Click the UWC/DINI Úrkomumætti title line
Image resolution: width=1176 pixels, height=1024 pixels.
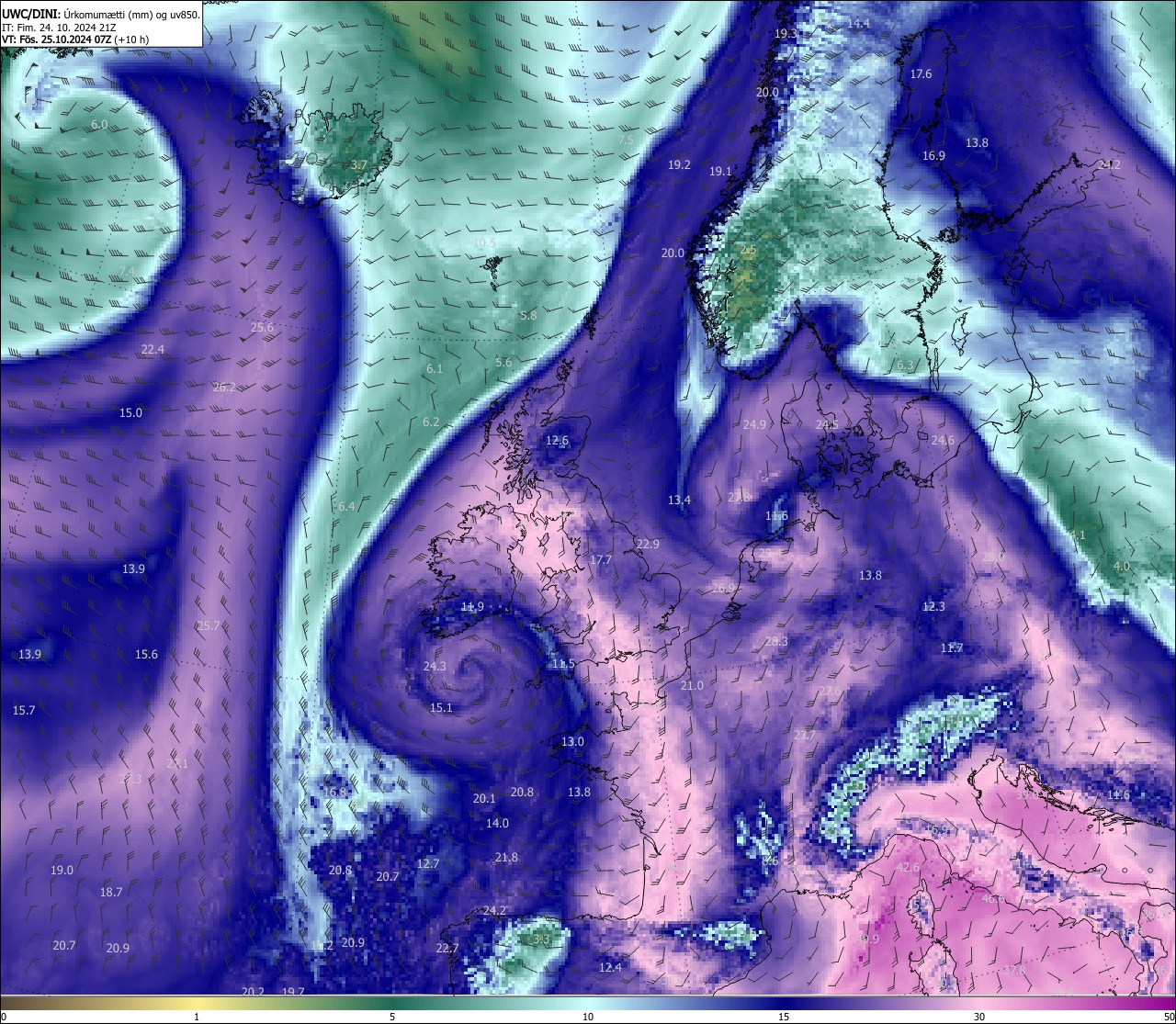click(101, 15)
